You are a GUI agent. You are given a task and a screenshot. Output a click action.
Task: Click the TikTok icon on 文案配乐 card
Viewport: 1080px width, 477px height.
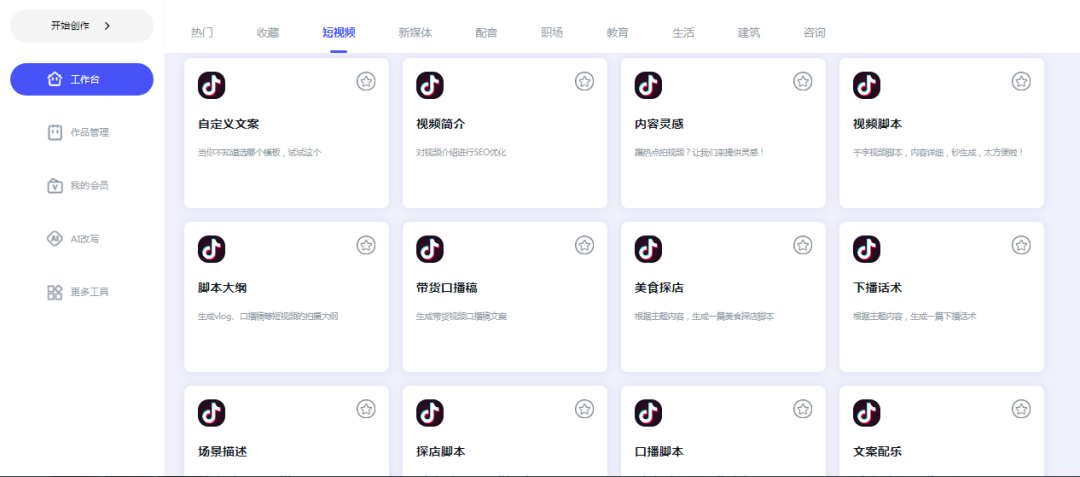click(866, 413)
